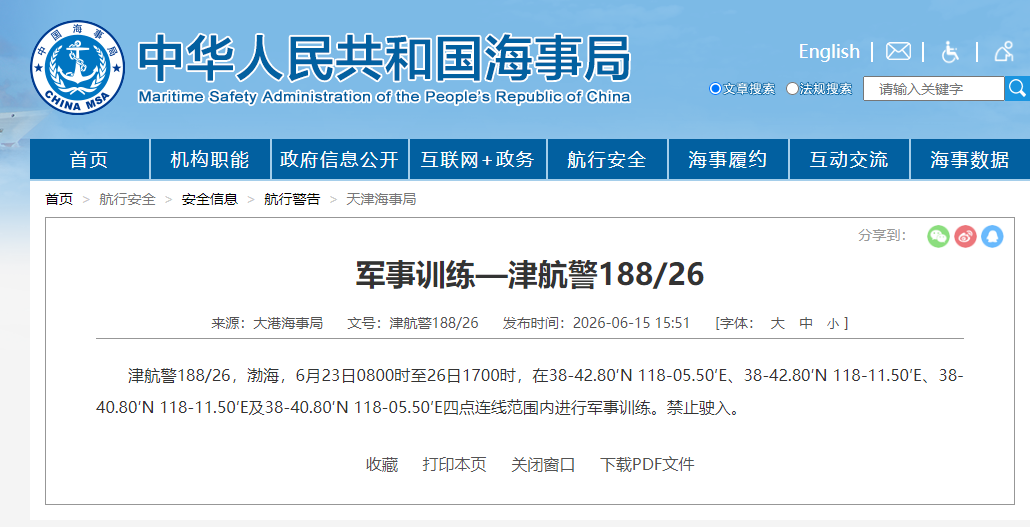
Task: Click 打印本页 to print the page
Action: (454, 465)
